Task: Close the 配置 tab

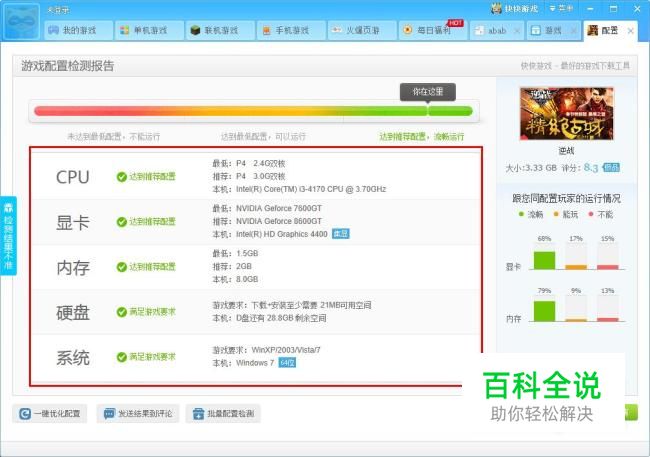Action: click(631, 31)
